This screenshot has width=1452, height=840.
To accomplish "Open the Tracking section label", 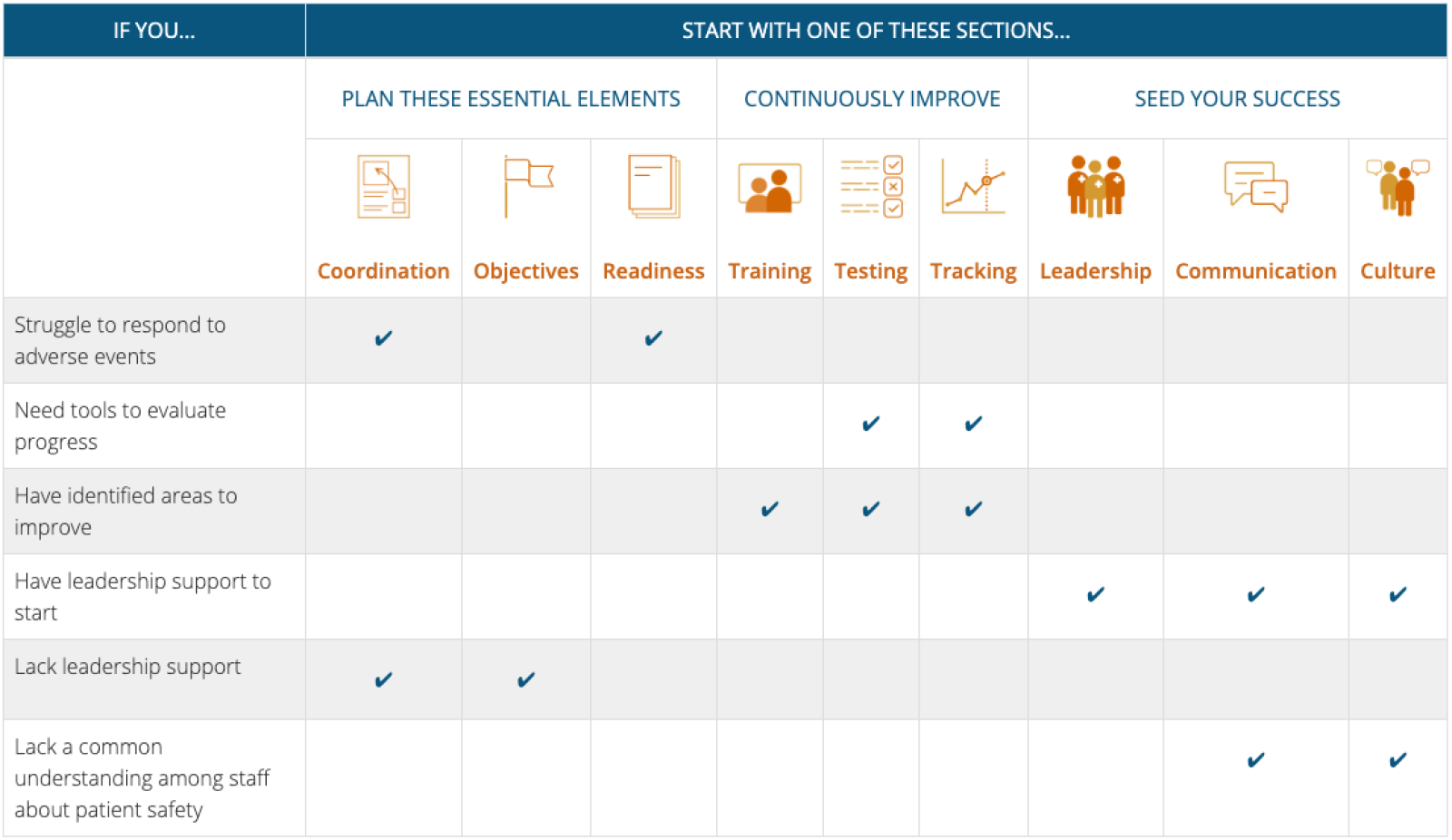I will [x=973, y=271].
